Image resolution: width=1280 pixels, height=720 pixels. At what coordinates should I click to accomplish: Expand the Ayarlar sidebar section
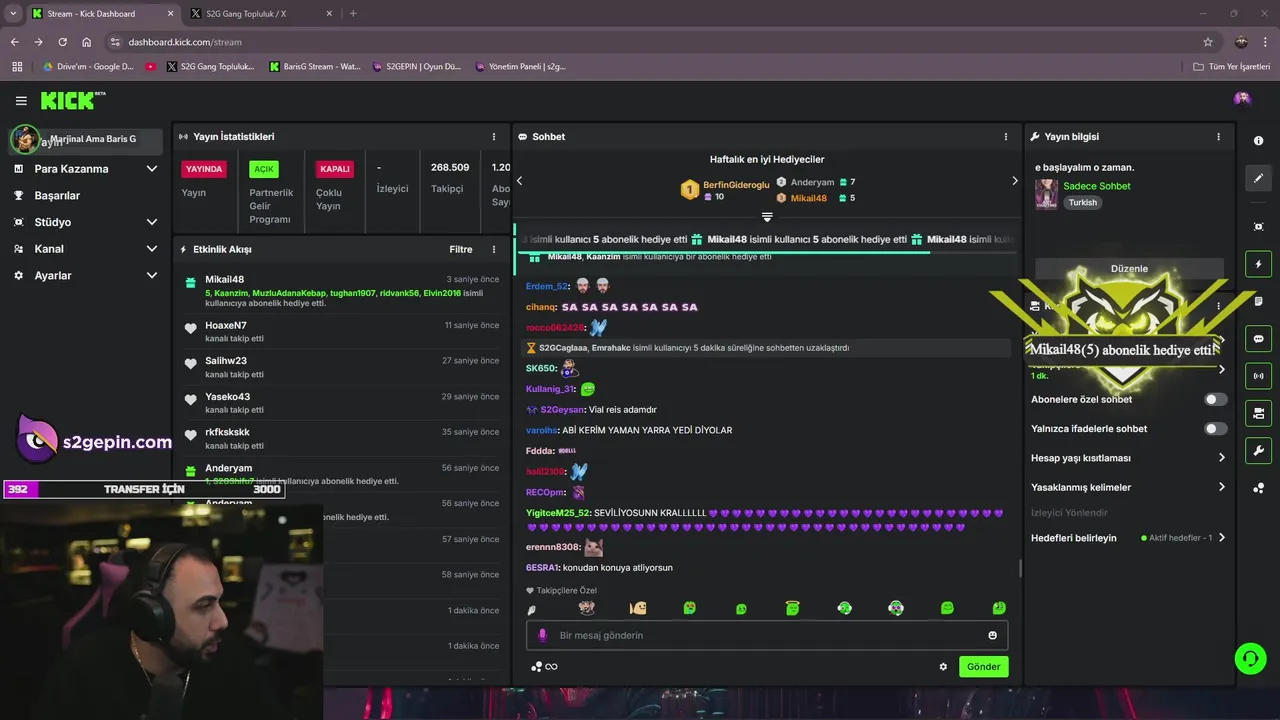pos(85,276)
